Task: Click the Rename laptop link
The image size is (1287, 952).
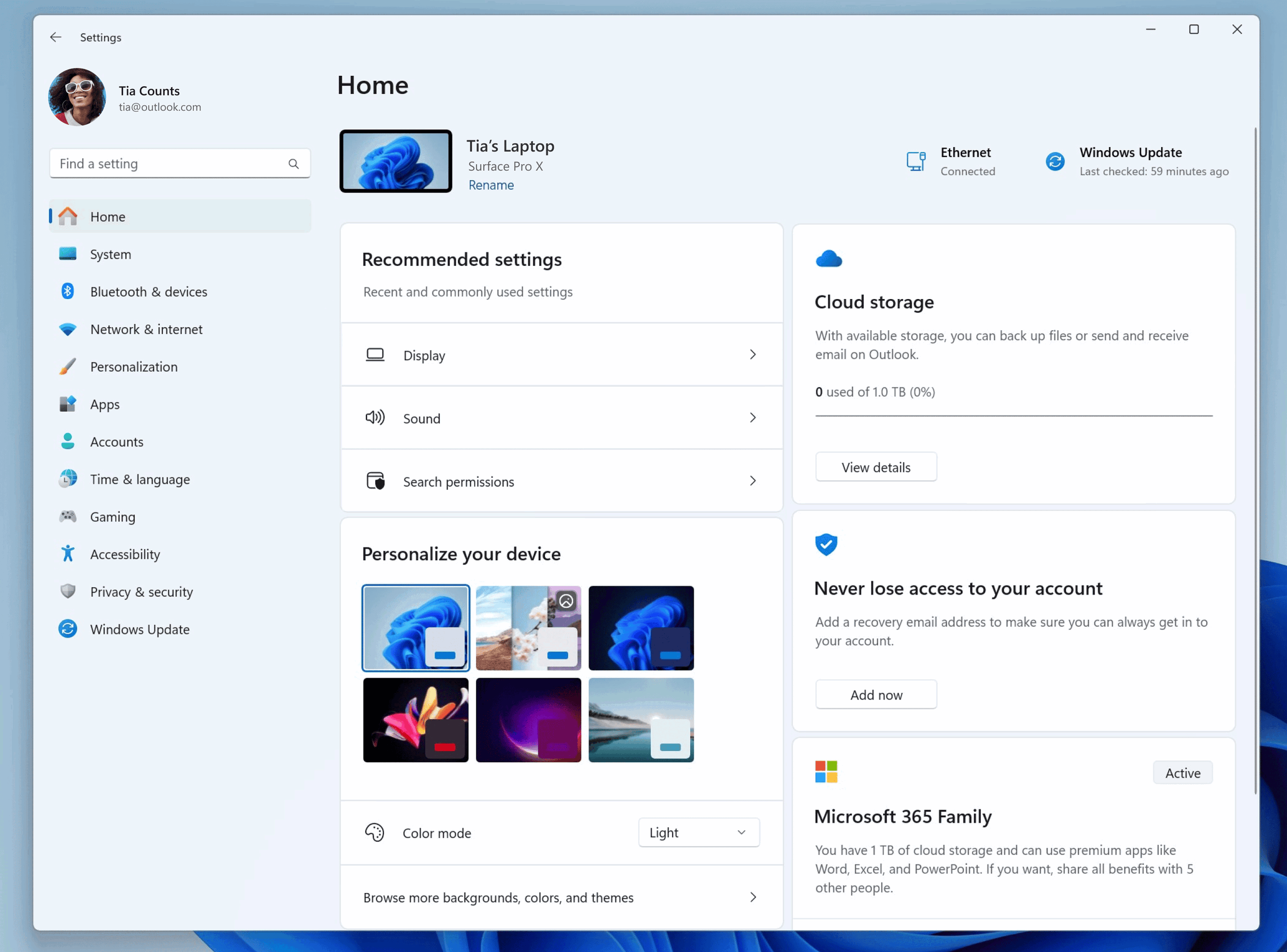Action: [x=491, y=185]
